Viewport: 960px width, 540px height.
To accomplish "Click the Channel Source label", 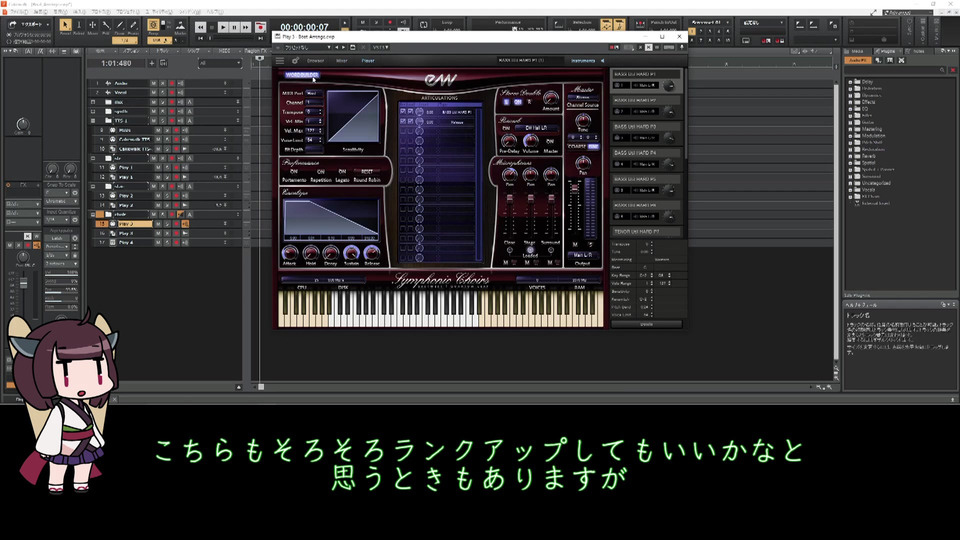I will 582,105.
